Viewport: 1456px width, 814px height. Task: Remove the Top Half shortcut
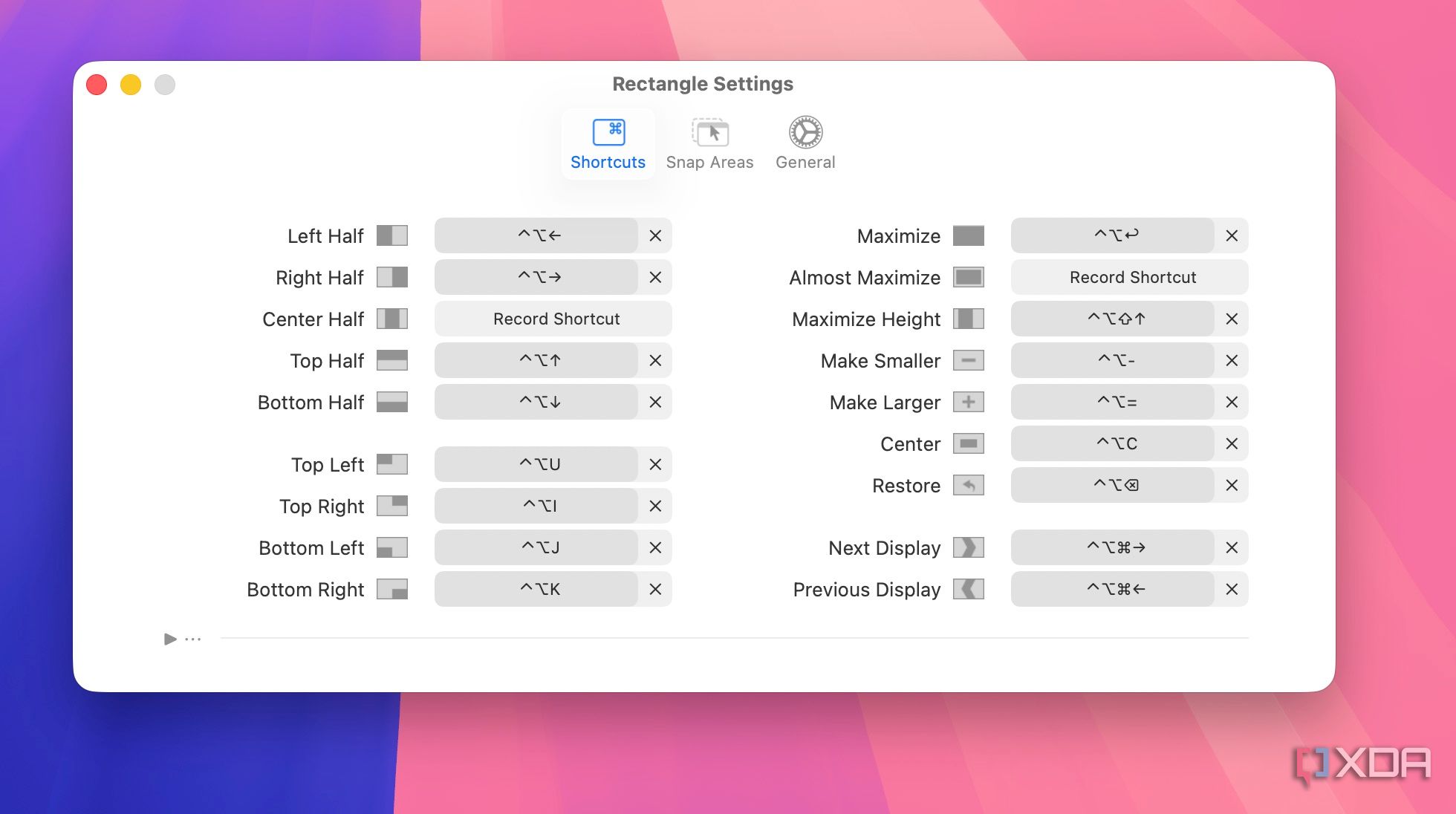[655, 360]
